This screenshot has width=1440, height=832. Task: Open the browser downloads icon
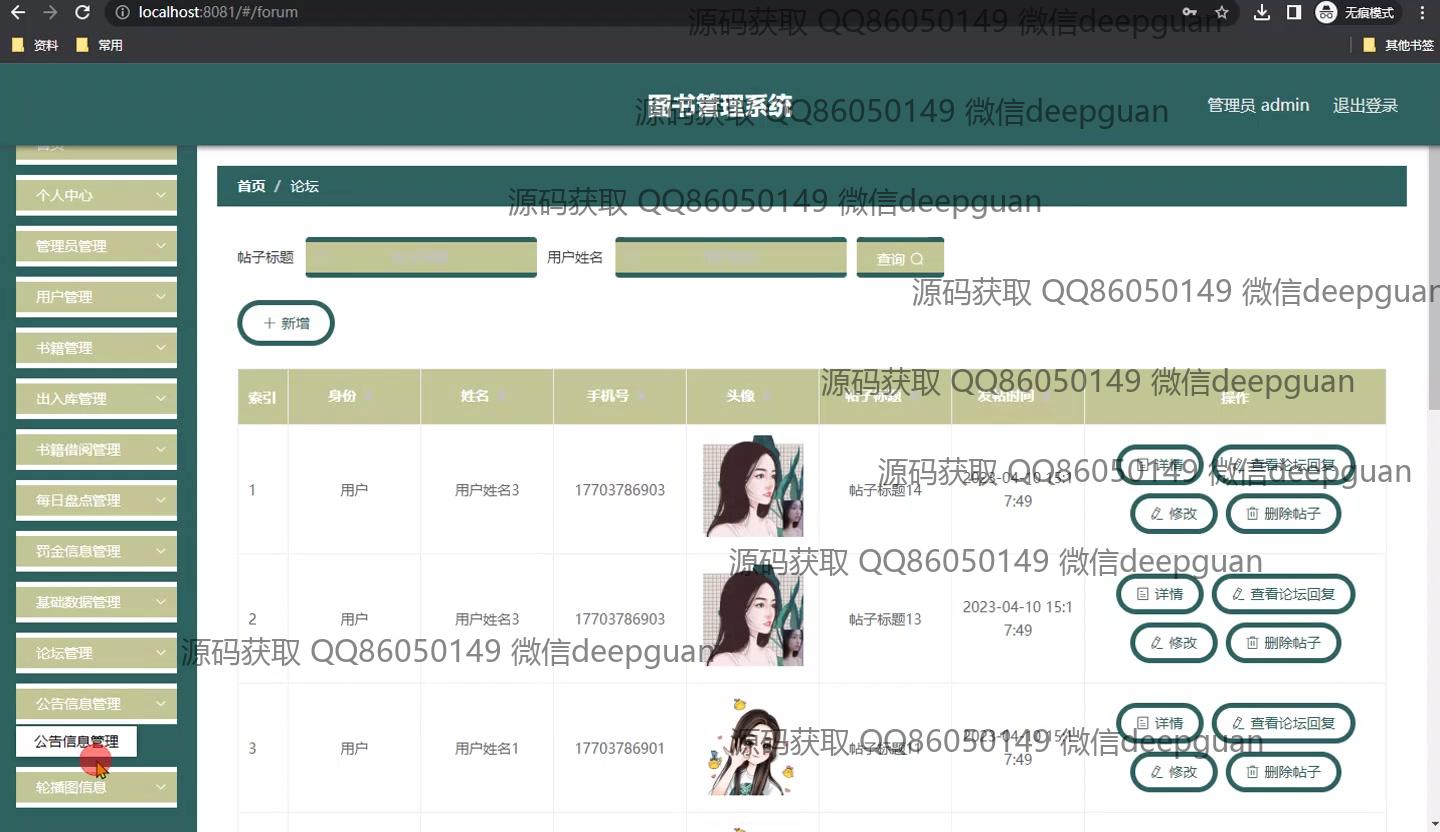pyautogui.click(x=1262, y=13)
